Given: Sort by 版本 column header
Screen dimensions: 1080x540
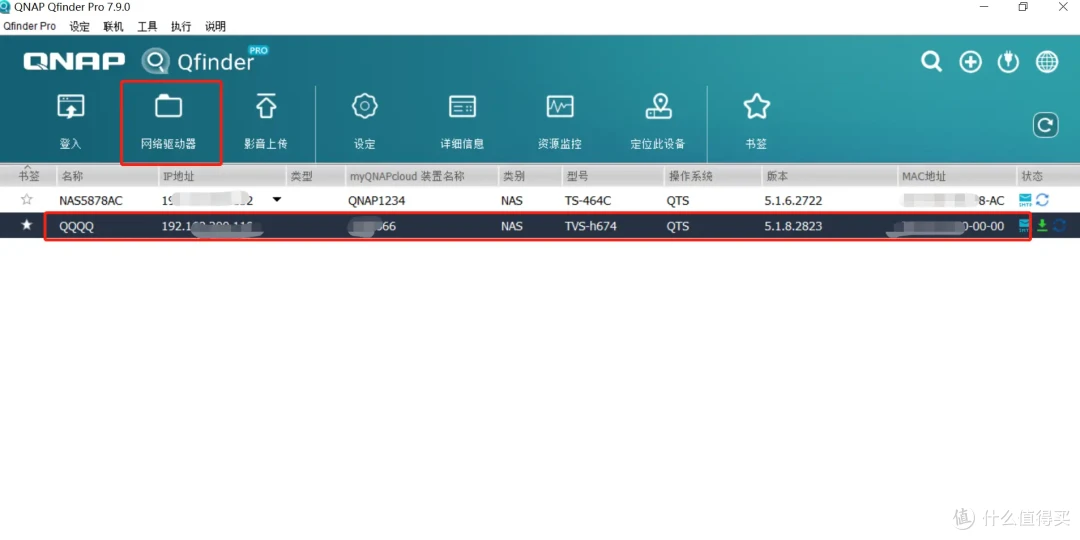Looking at the screenshot, I should coord(829,176).
